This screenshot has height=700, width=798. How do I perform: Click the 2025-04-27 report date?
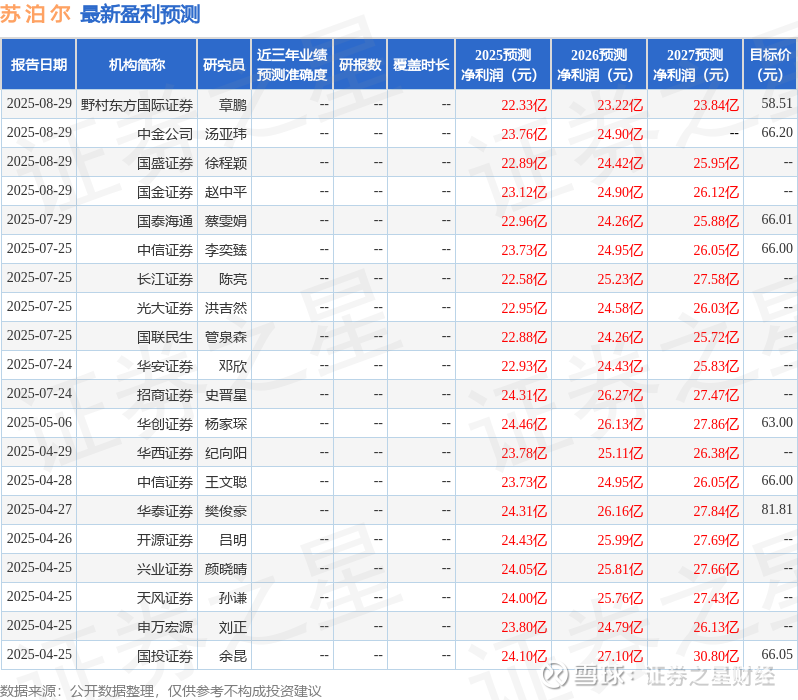[x=39, y=509]
